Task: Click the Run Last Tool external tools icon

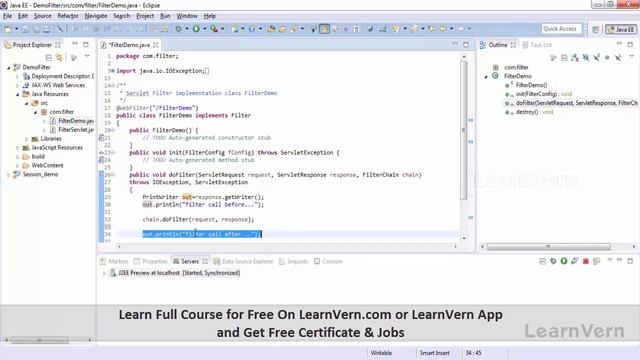Action: click(x=214, y=29)
